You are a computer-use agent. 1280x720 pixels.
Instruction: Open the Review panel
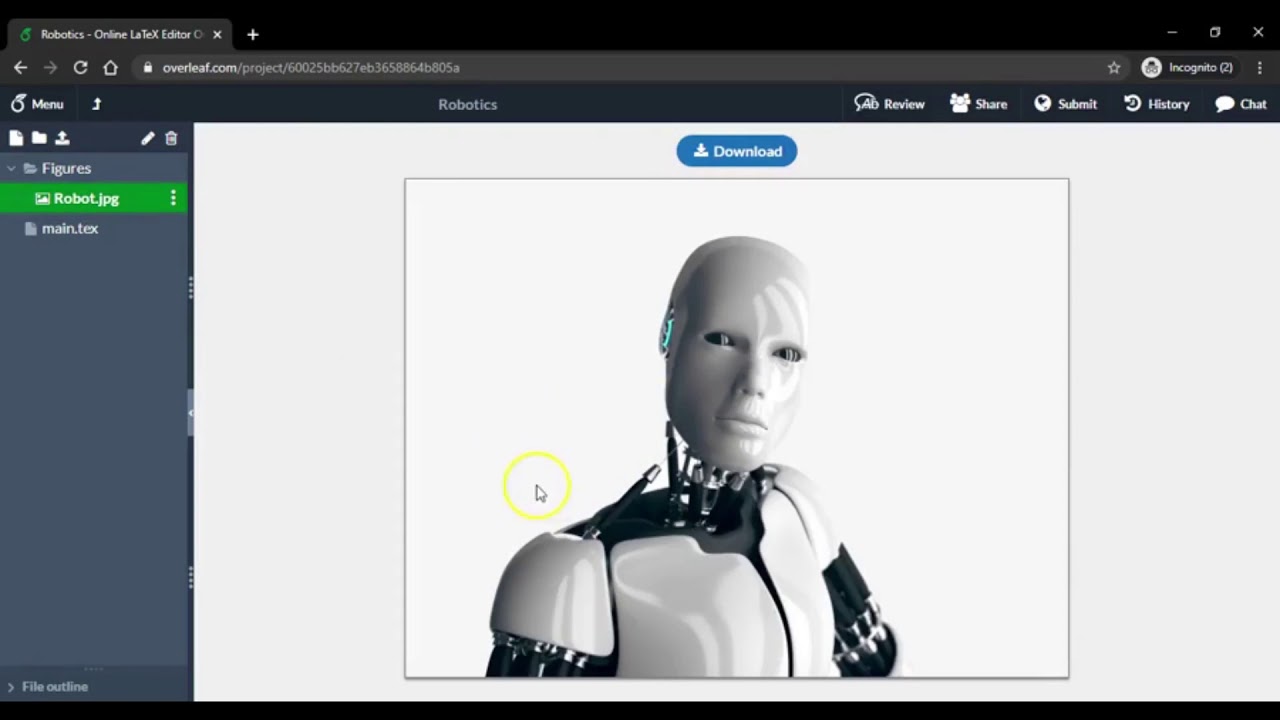[x=889, y=104]
